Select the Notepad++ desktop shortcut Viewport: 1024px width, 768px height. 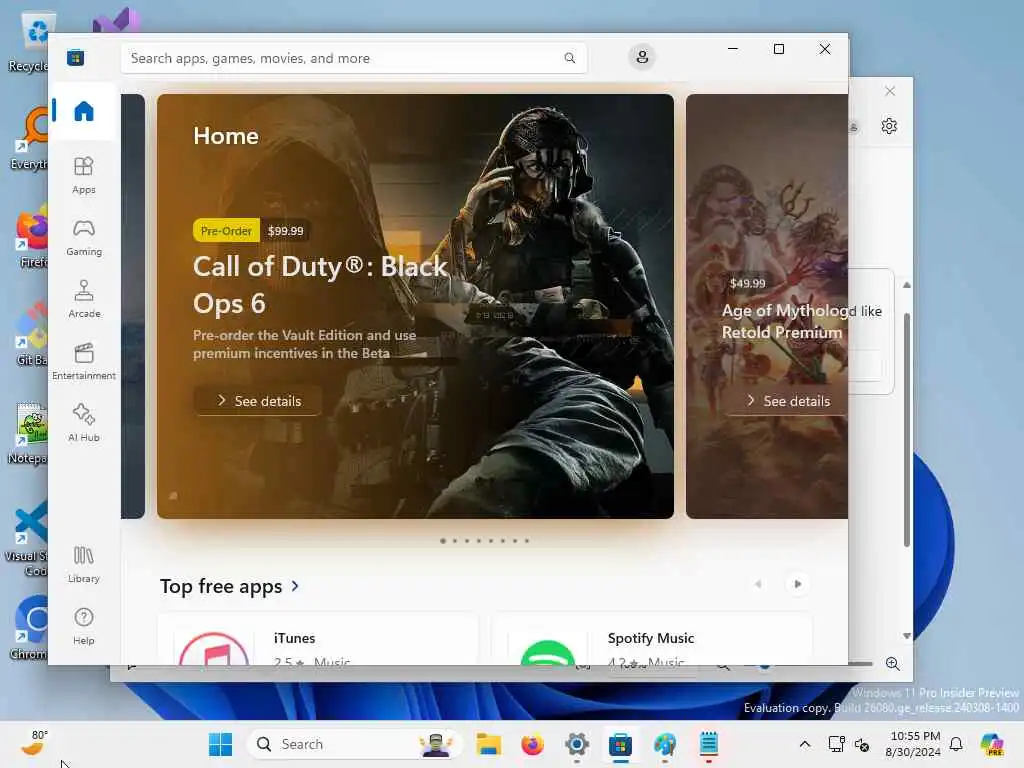(x=27, y=432)
